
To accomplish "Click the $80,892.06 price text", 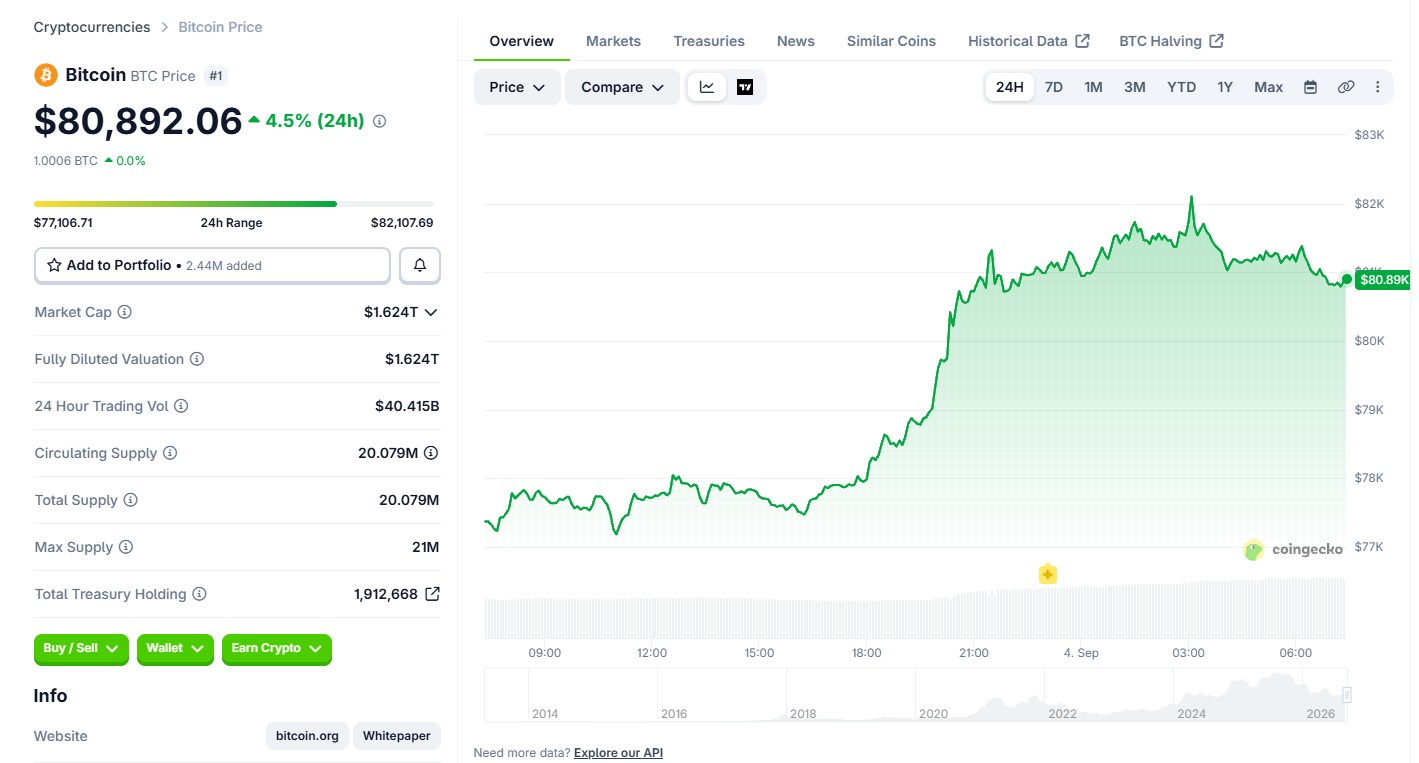I will tap(138, 121).
